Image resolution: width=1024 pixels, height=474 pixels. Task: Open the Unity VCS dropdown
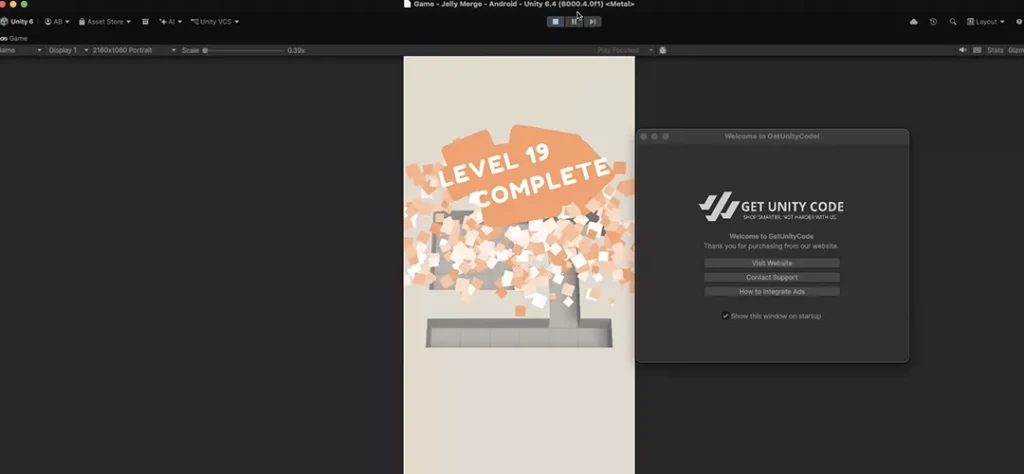(215, 22)
